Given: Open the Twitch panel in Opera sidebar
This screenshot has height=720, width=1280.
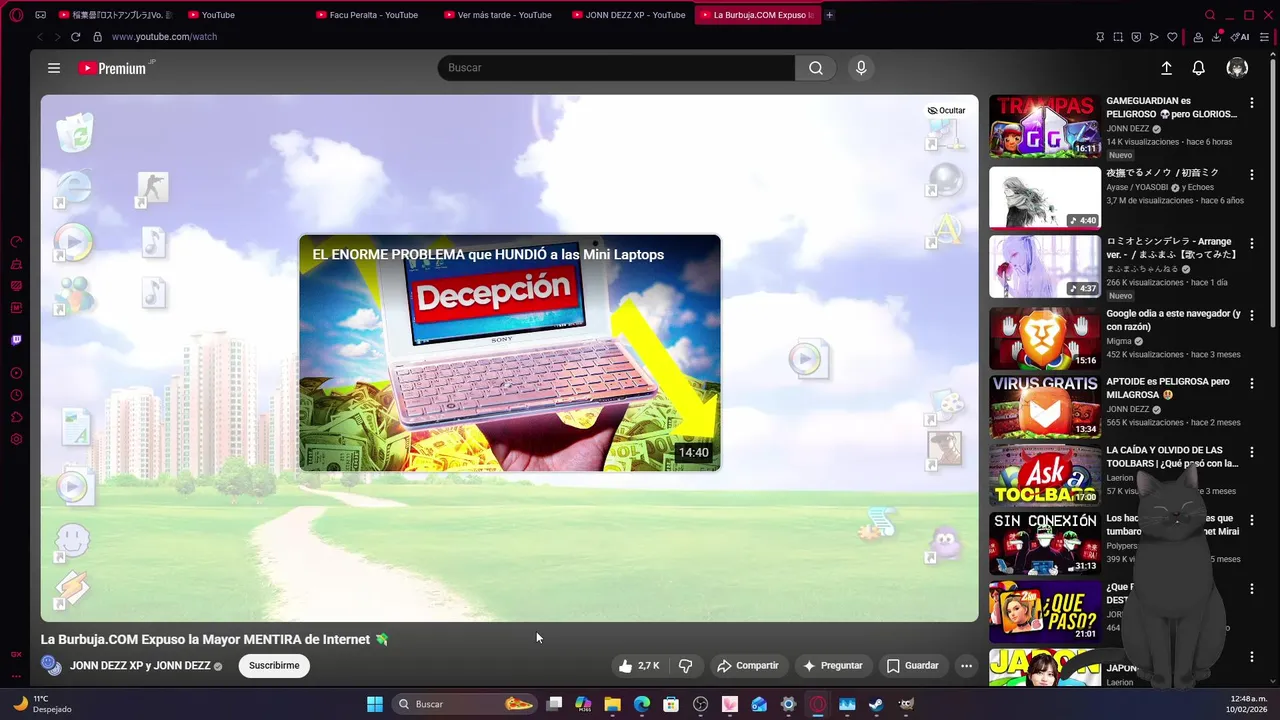Looking at the screenshot, I should coord(16,340).
